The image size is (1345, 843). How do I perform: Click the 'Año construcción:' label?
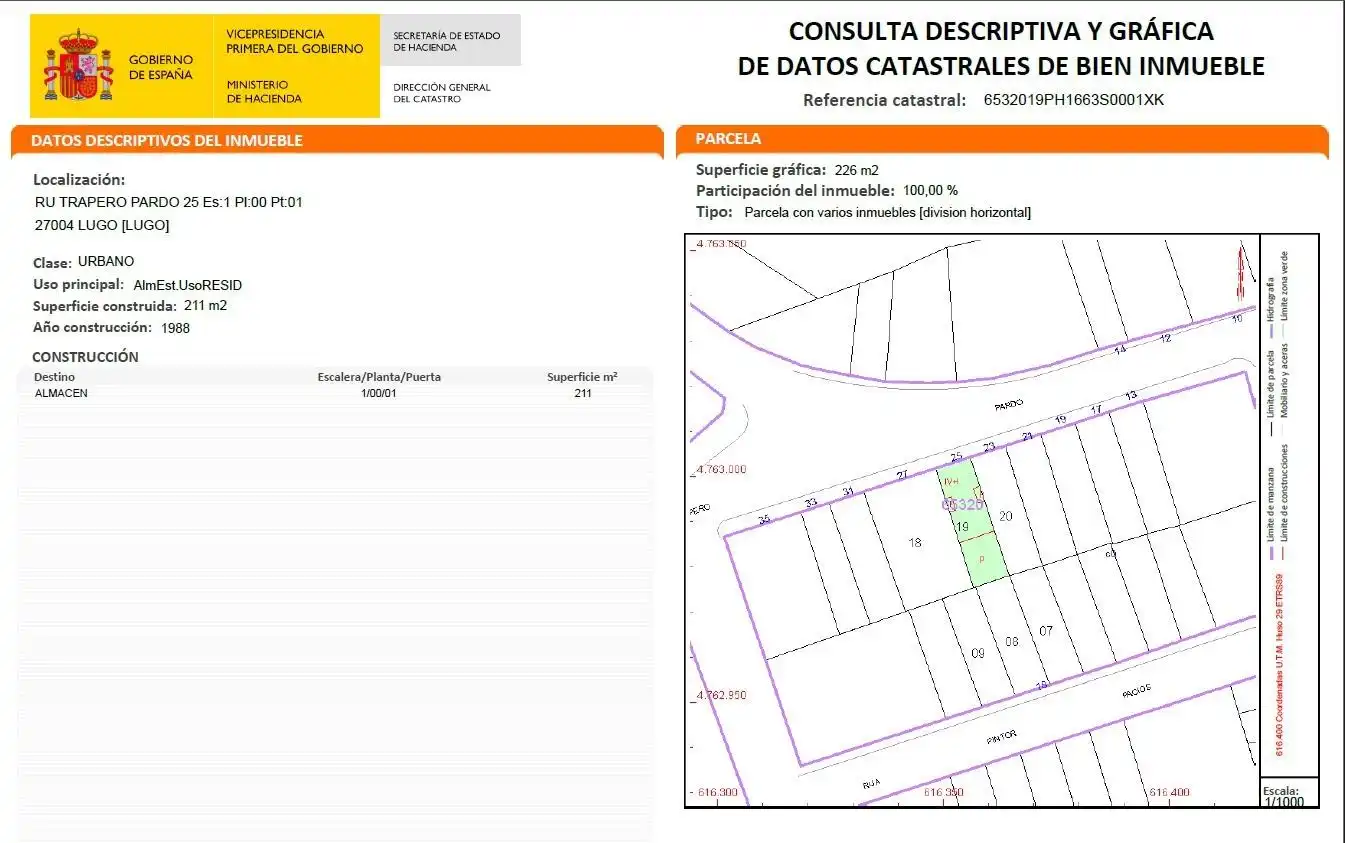(x=92, y=328)
